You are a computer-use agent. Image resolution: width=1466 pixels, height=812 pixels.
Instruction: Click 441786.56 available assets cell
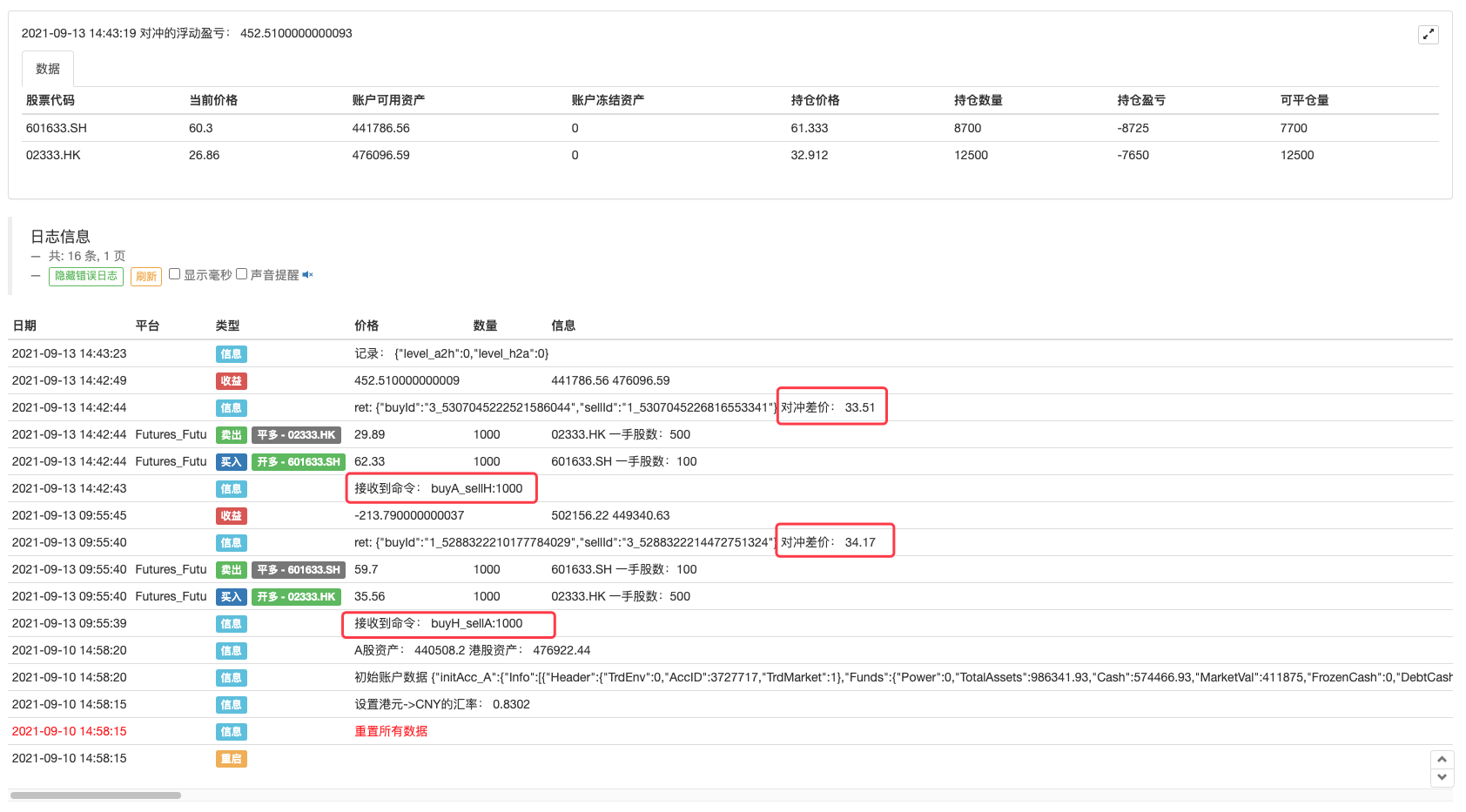click(381, 128)
